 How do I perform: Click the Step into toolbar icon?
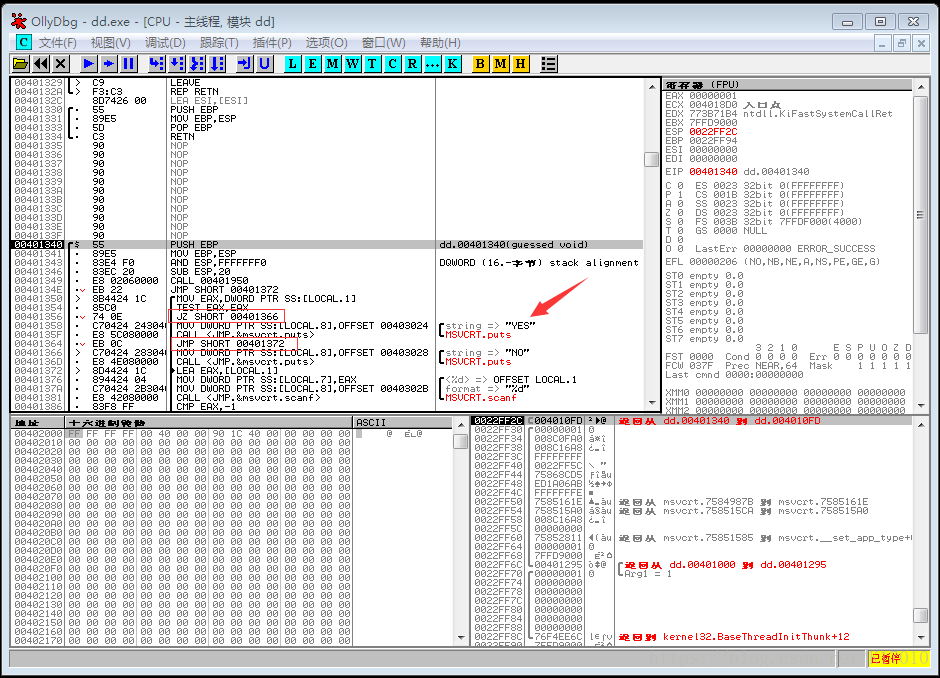(156, 64)
